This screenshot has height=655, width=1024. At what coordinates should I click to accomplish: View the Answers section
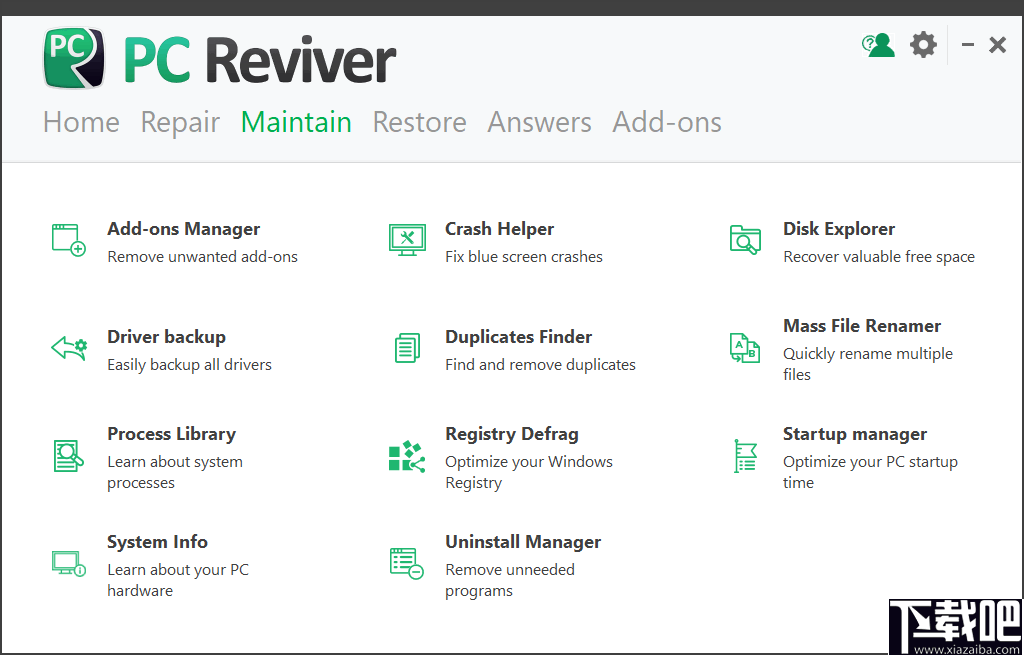(539, 122)
